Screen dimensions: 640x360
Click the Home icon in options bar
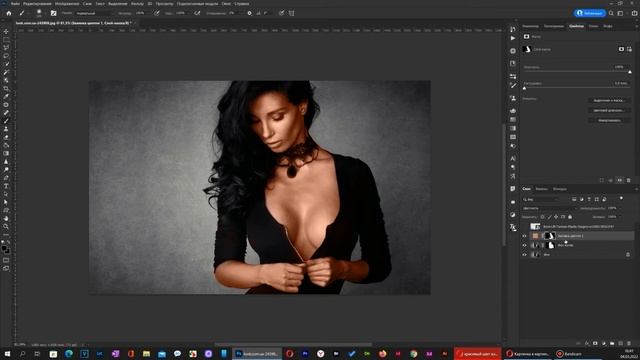tap(9, 13)
